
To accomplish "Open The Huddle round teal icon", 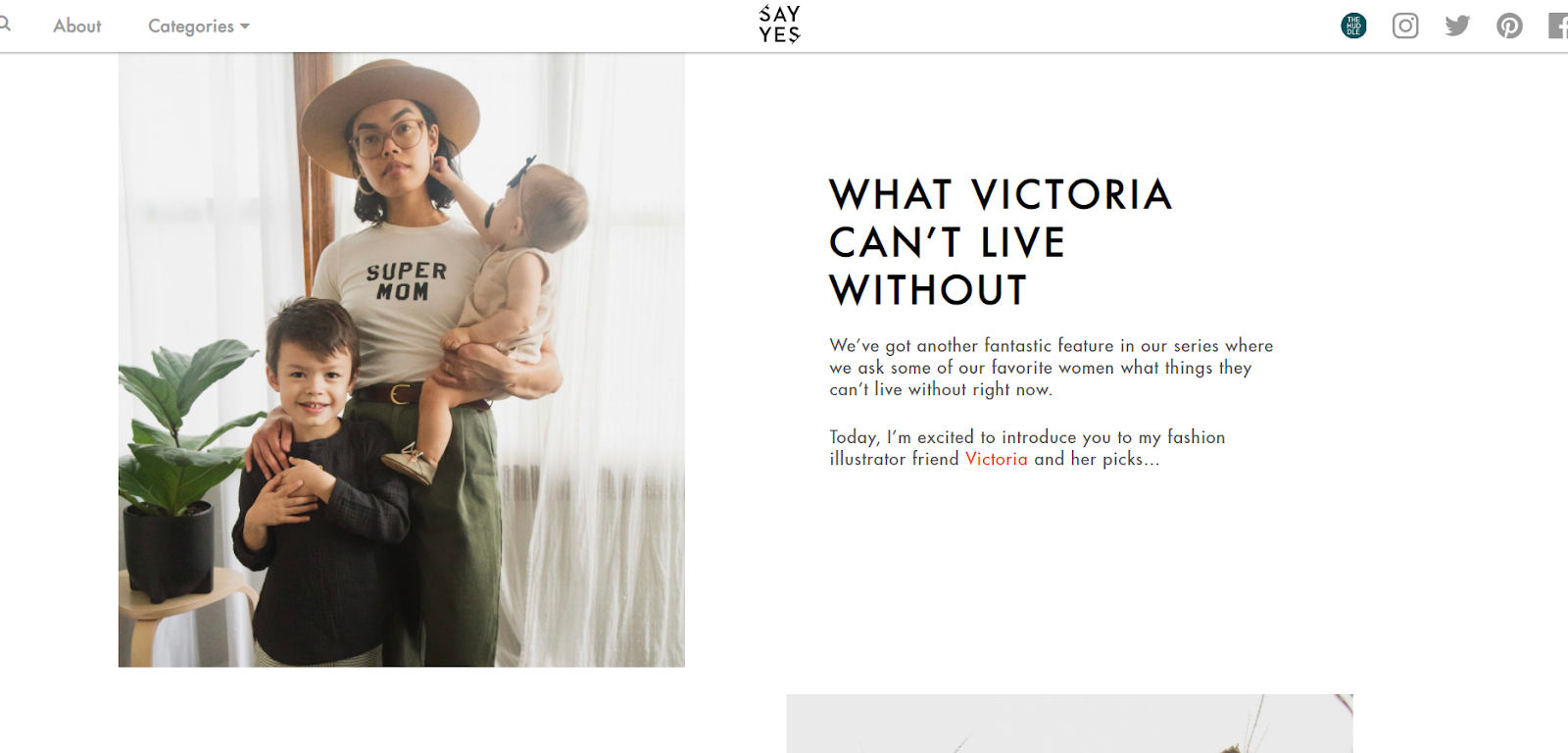I will (1353, 25).
